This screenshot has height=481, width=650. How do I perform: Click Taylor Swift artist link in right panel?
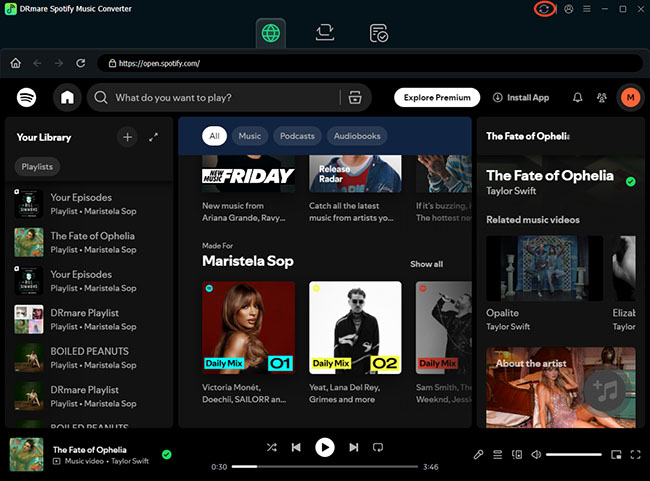pos(511,191)
